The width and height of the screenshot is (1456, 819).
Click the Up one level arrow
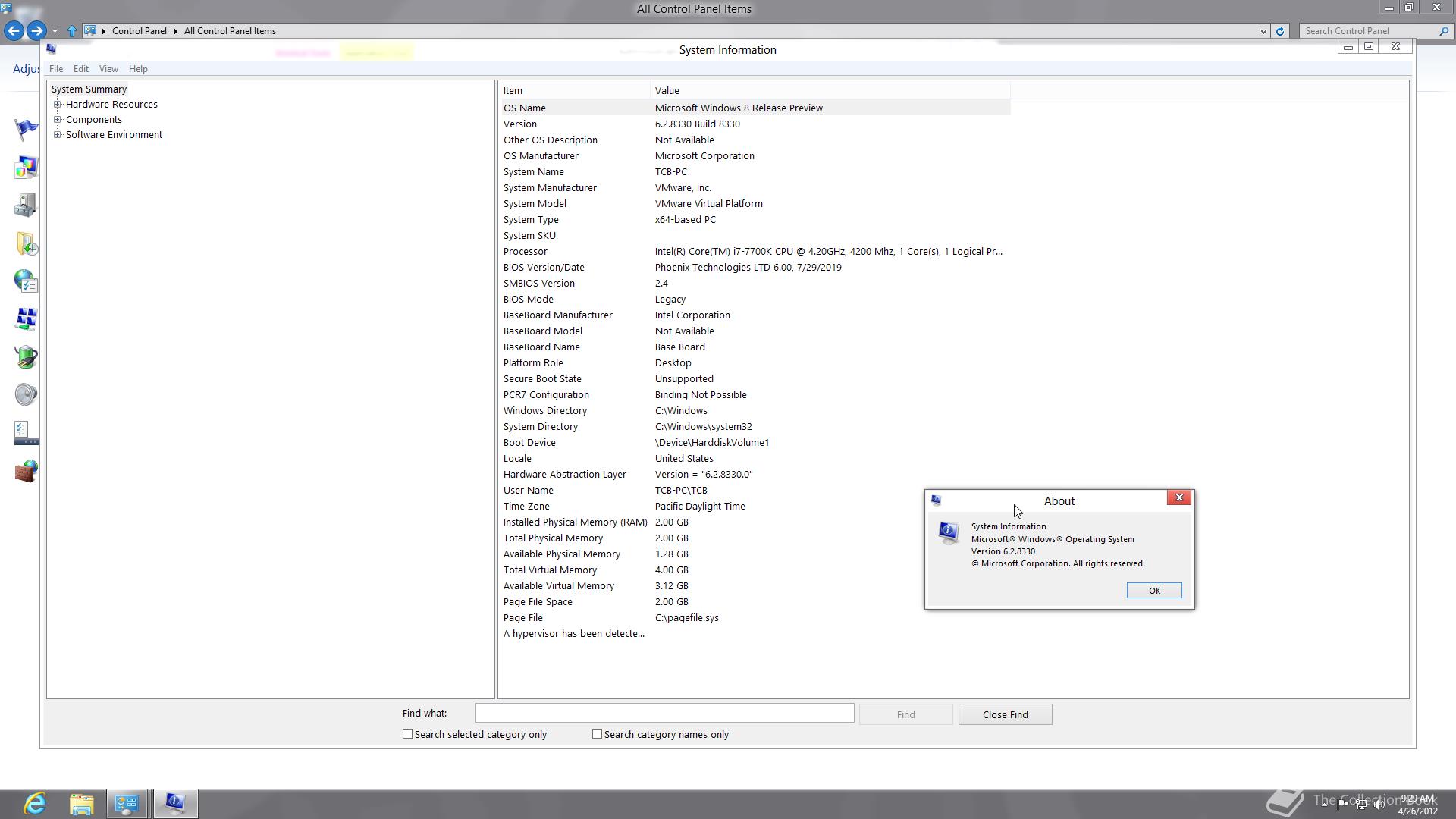click(72, 31)
